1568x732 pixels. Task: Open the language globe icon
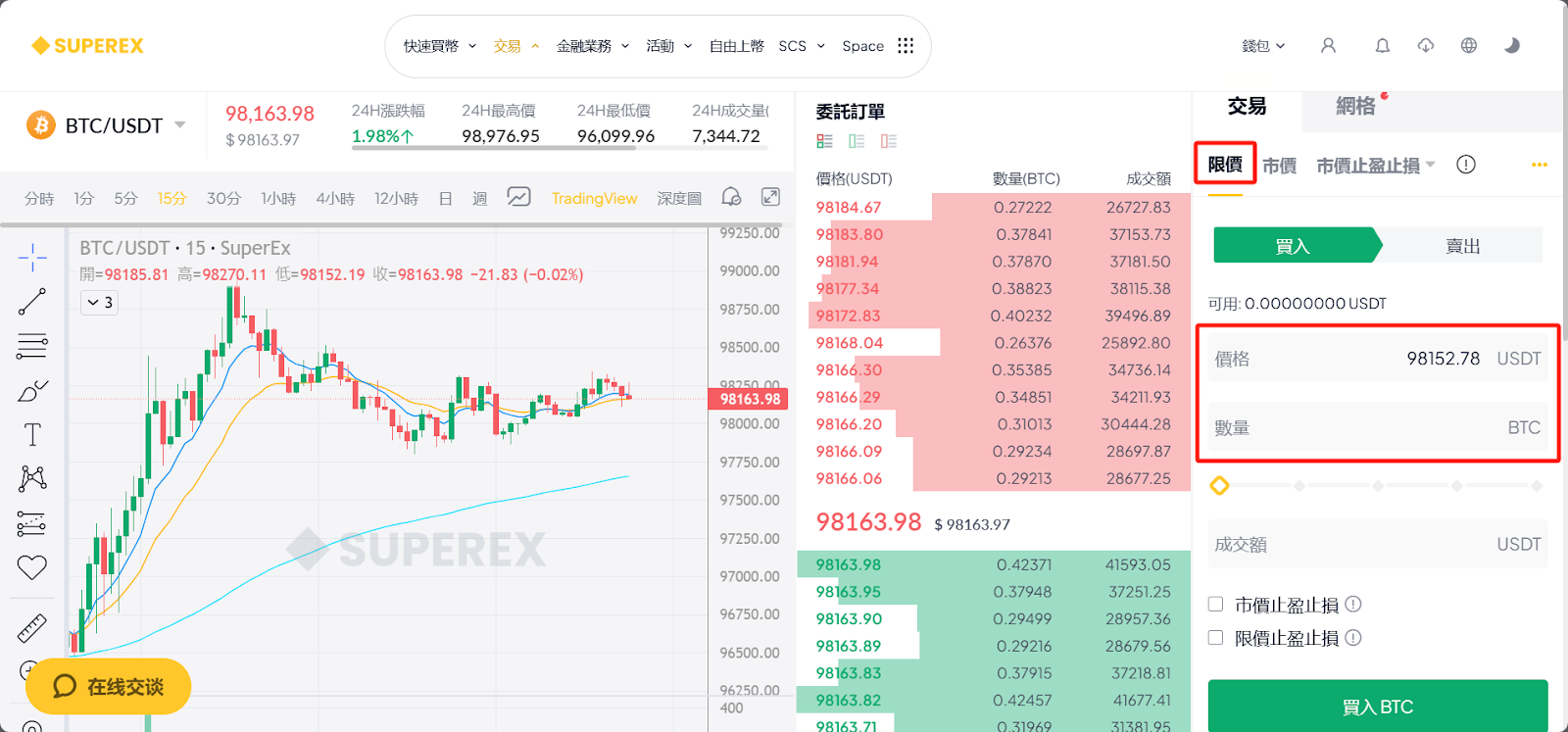click(1468, 46)
